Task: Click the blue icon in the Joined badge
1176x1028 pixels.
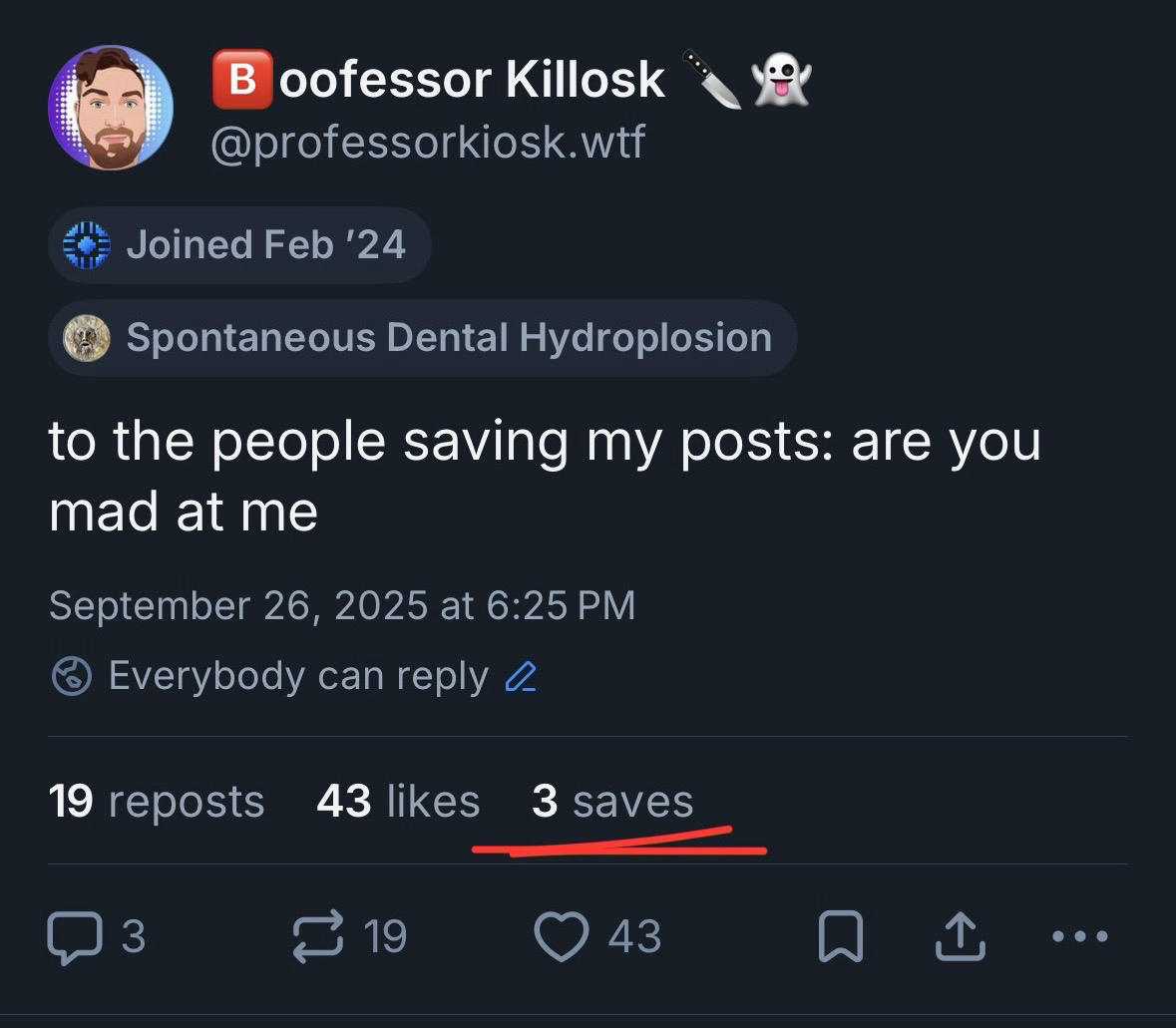Action: tap(86, 245)
